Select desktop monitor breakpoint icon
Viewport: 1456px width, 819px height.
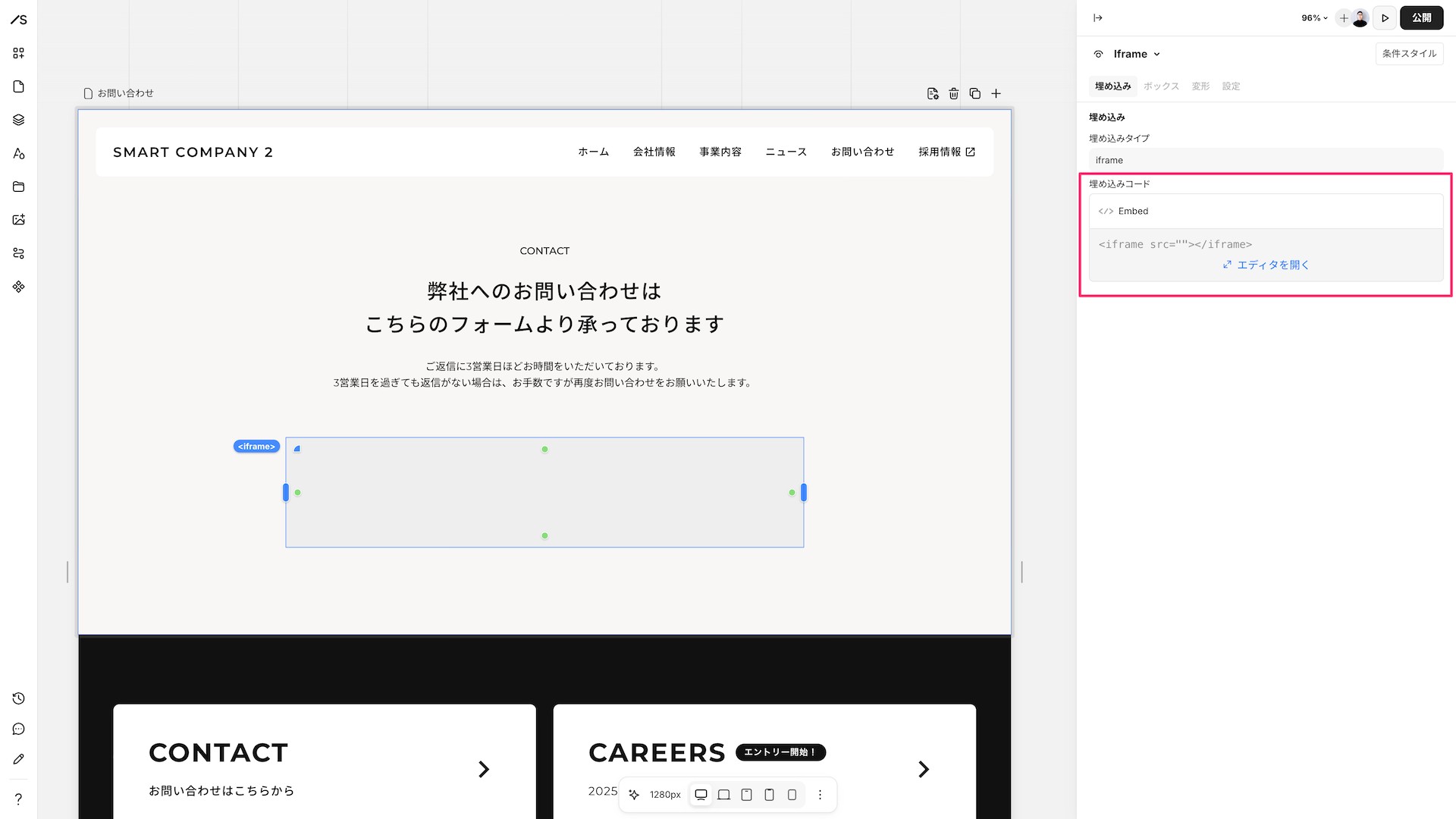701,795
